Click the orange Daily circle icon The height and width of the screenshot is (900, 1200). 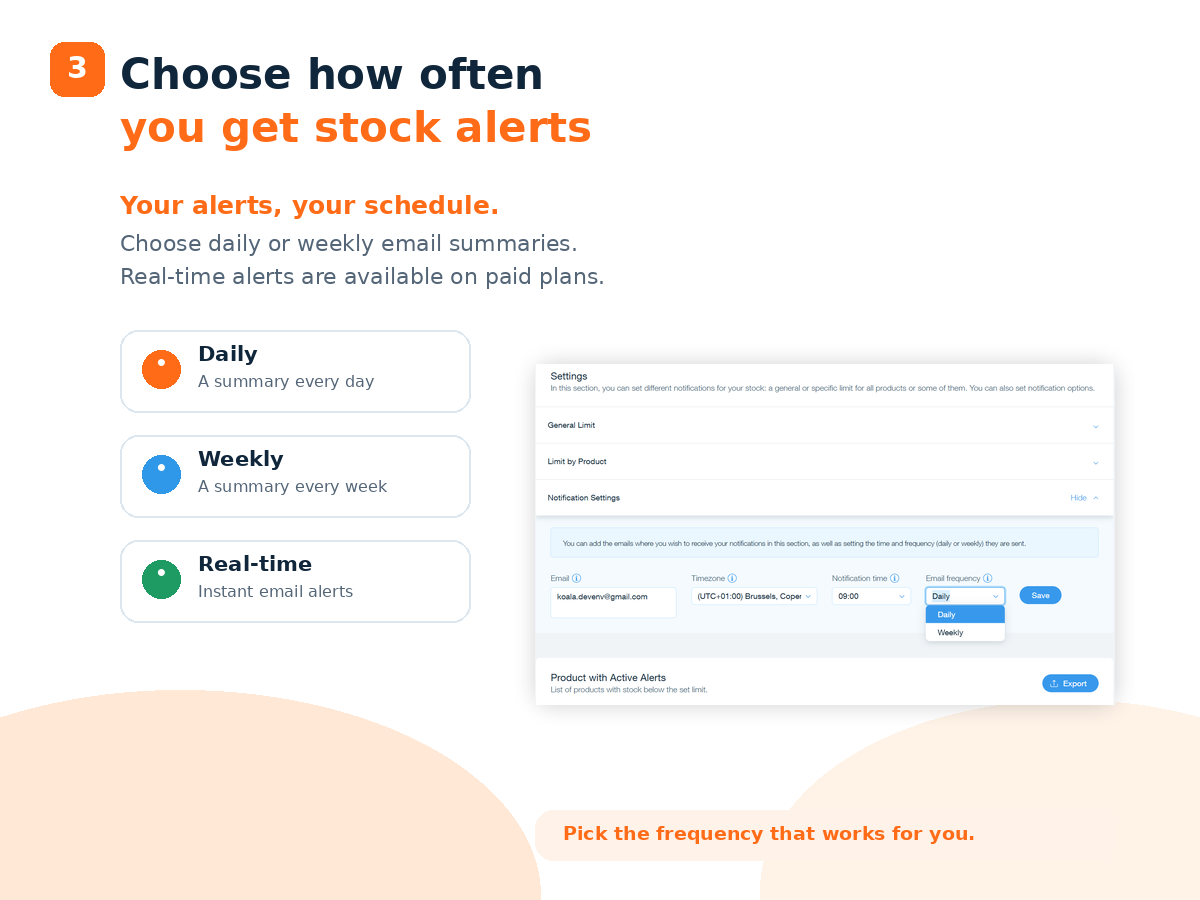pyautogui.click(x=161, y=369)
